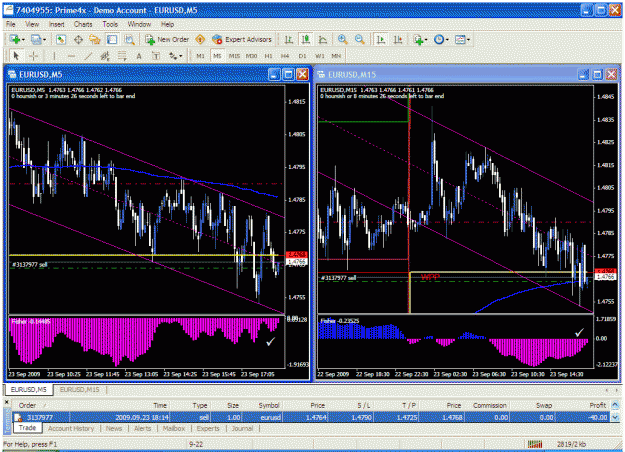This screenshot has height=452, width=625.
Task: Expand the Periods dropdown arrow
Action: pos(447,39)
